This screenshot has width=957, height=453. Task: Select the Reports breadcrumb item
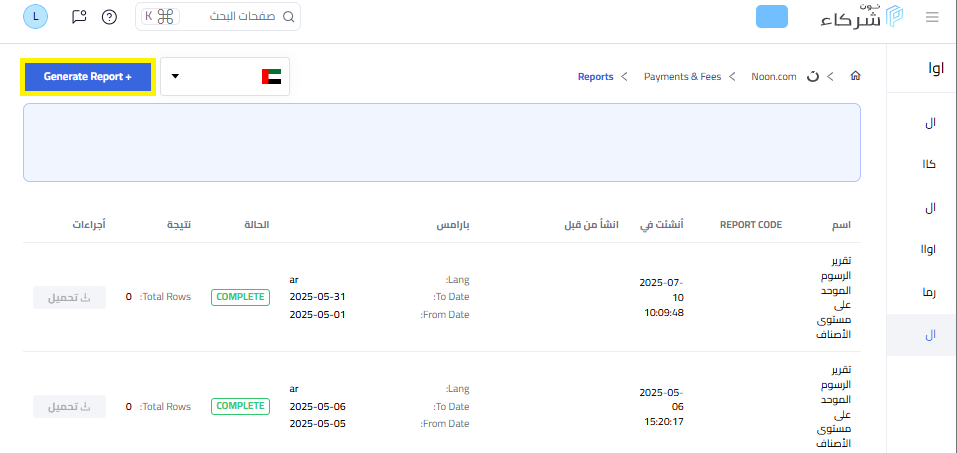pos(596,77)
